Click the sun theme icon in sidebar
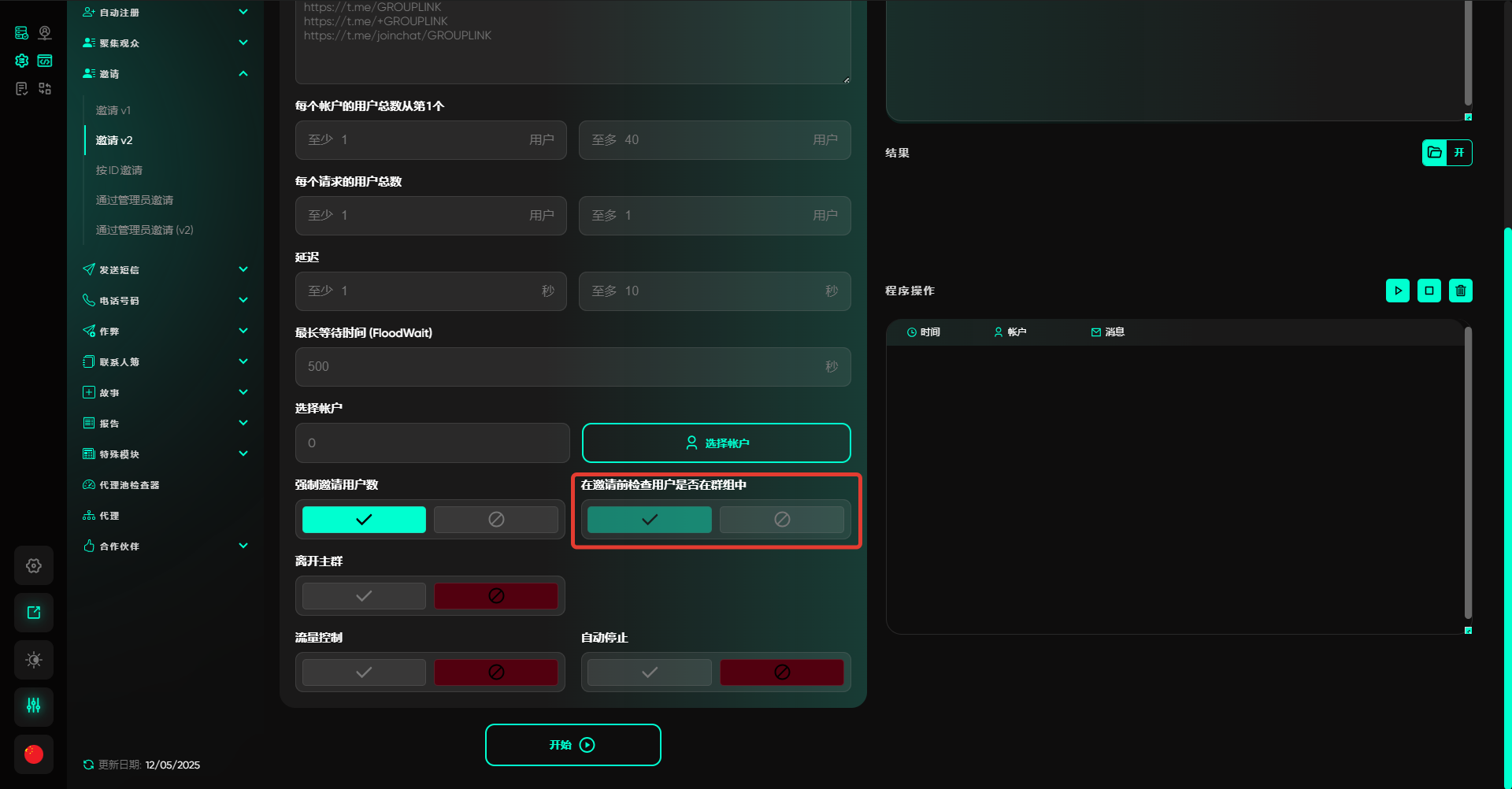Screen dimensions: 1512x789 [x=34, y=660]
